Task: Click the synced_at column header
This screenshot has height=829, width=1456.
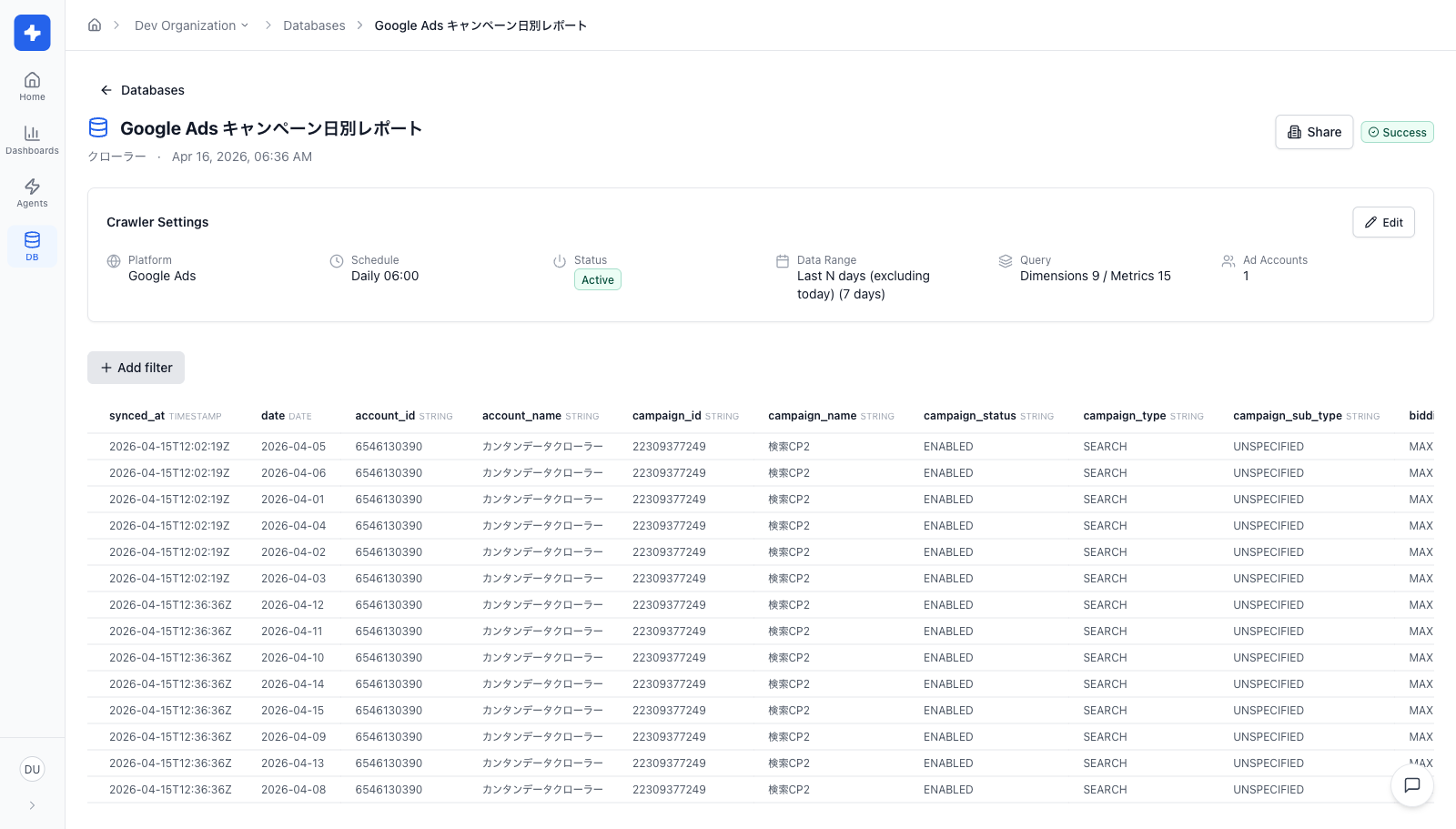Action: coord(166,416)
